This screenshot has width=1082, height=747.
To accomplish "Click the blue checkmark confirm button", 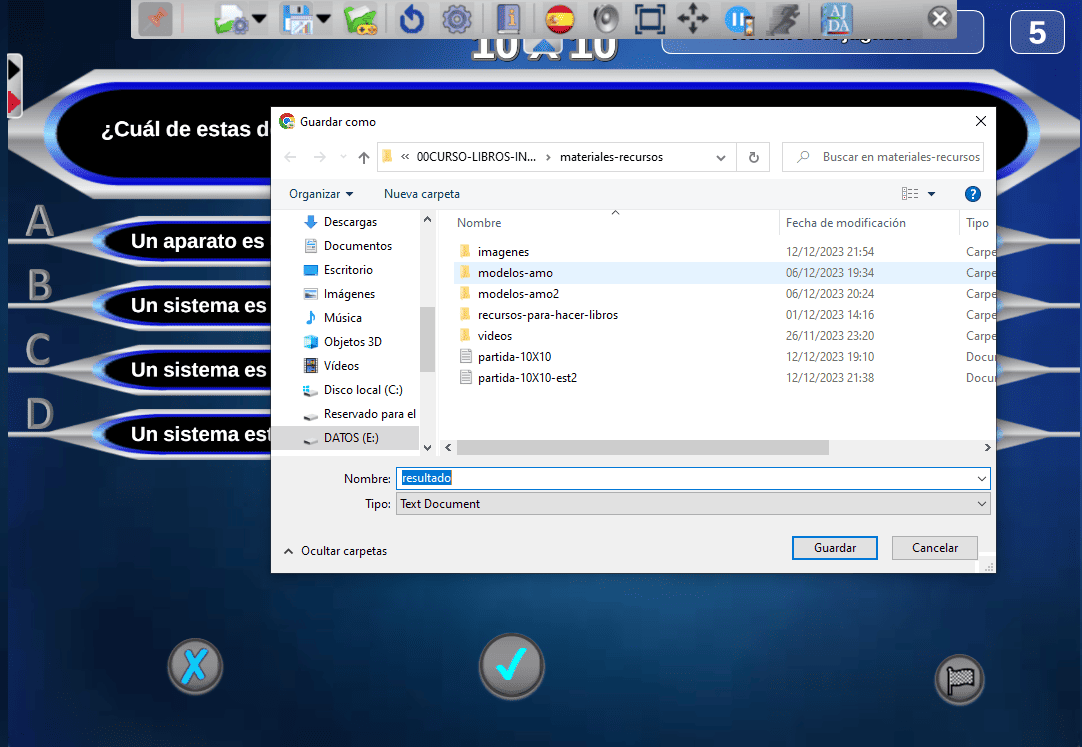I will tap(511, 665).
